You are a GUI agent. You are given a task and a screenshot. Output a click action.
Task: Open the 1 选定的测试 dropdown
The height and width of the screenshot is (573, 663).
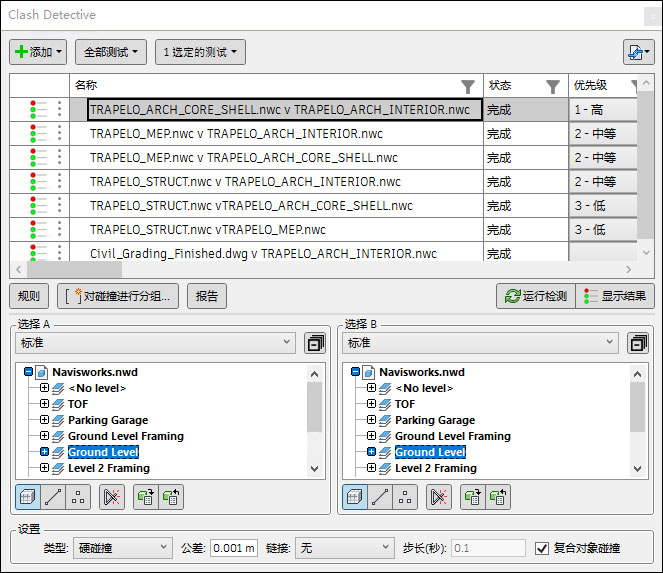[200, 52]
